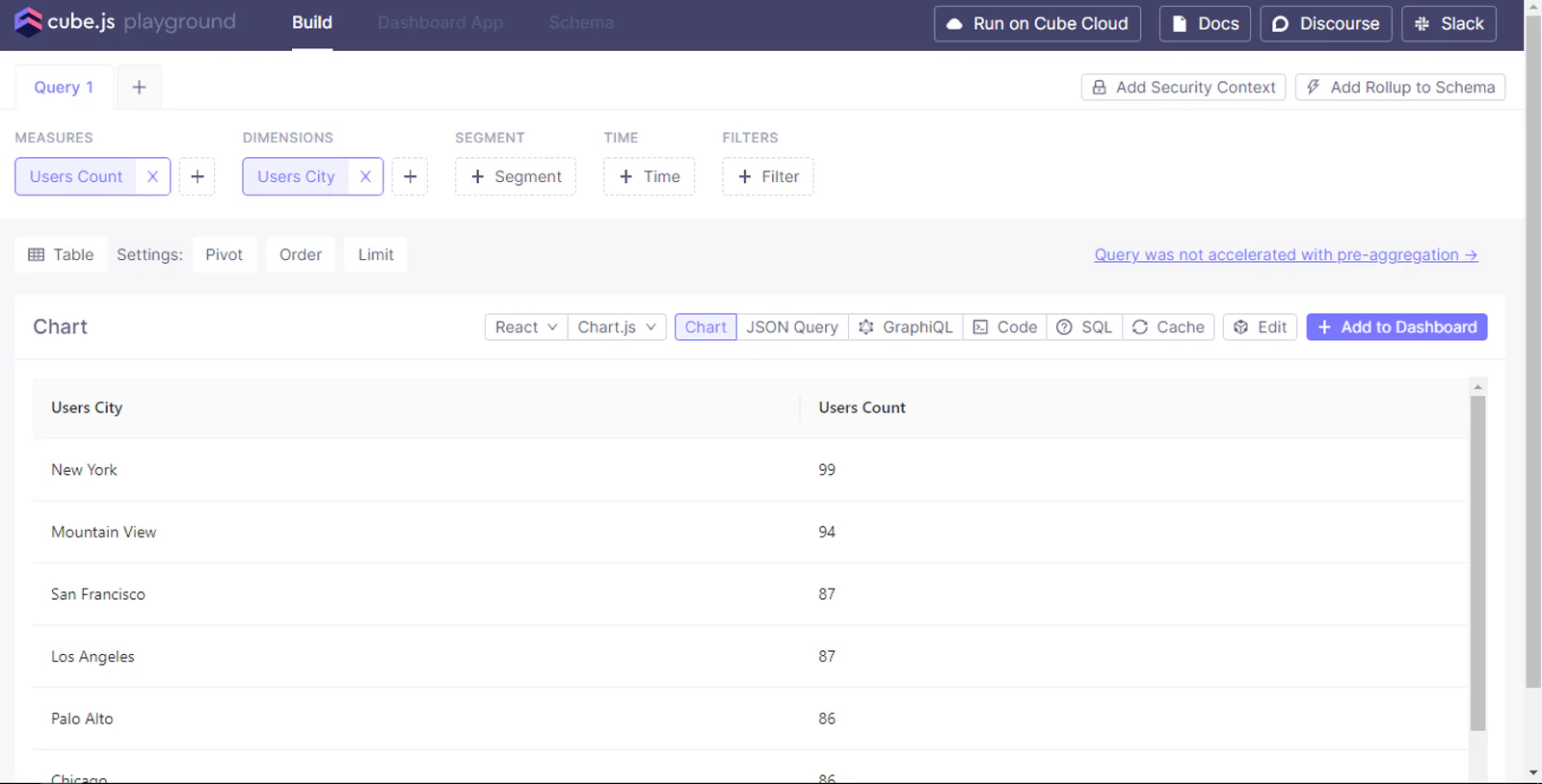1542x784 pixels.
Task: Follow the pre-aggregation not accelerated link
Action: [x=1286, y=254]
